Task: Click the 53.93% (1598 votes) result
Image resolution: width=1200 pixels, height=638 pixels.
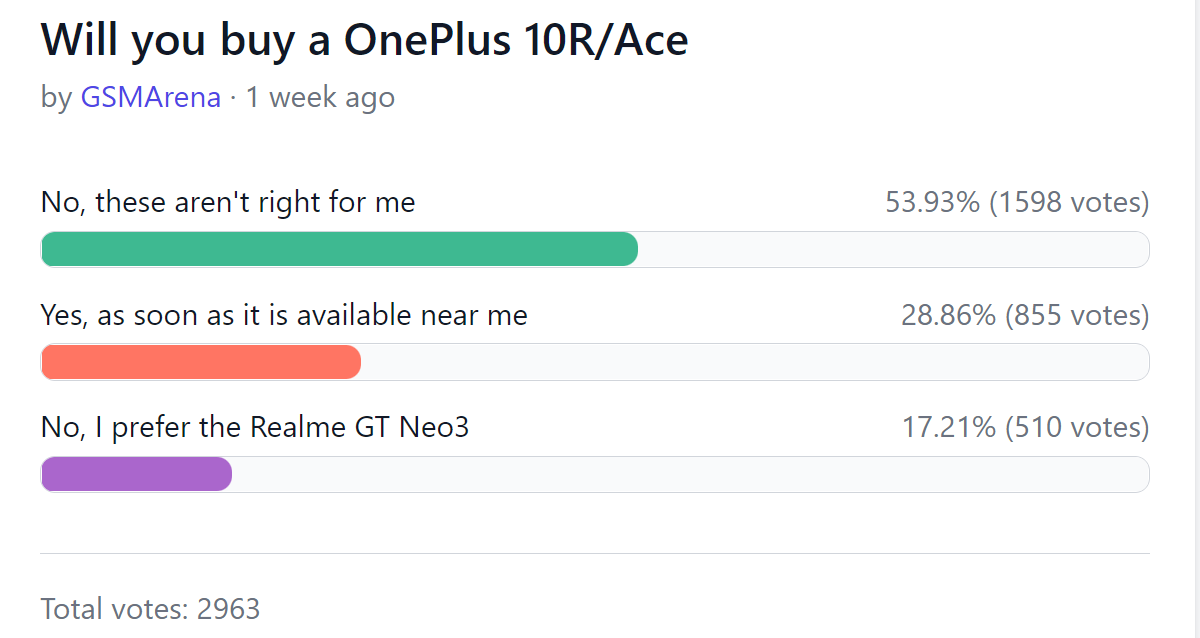Action: tap(1017, 203)
